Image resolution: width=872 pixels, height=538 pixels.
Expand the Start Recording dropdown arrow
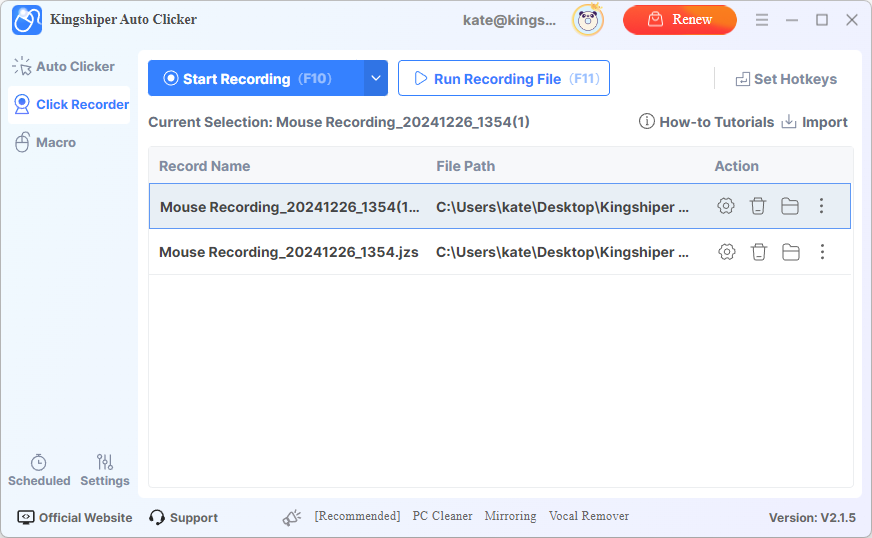point(376,78)
